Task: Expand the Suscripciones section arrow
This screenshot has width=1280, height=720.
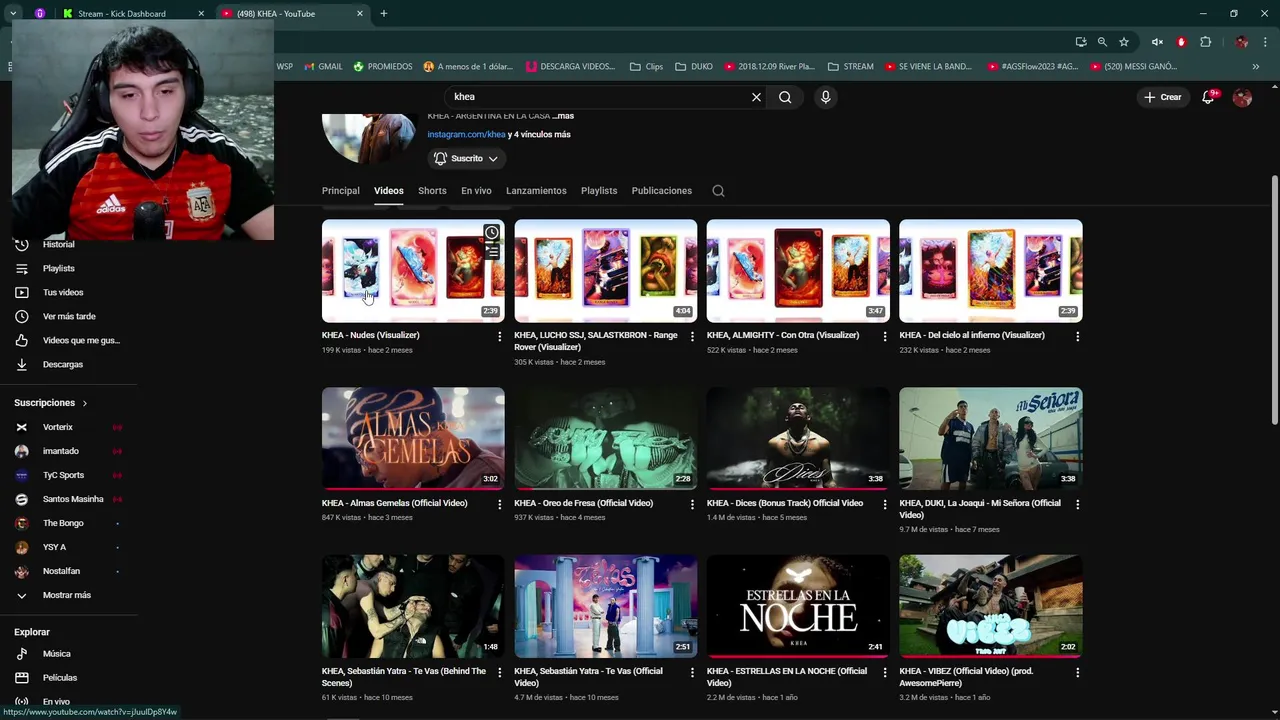Action: coord(84,403)
